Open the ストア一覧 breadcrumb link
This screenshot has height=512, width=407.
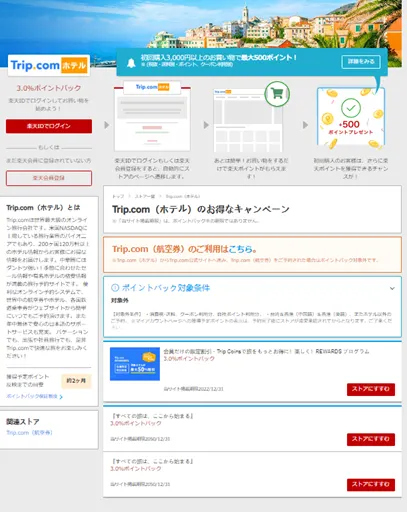coord(145,196)
